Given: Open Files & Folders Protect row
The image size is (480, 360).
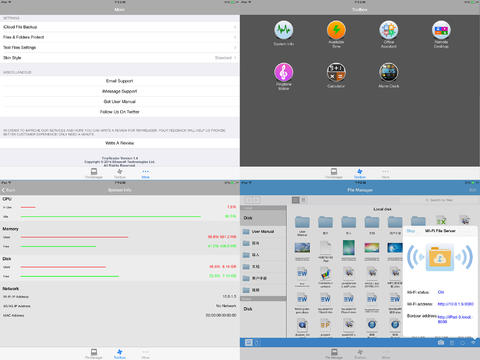Looking at the screenshot, I should [x=120, y=37].
